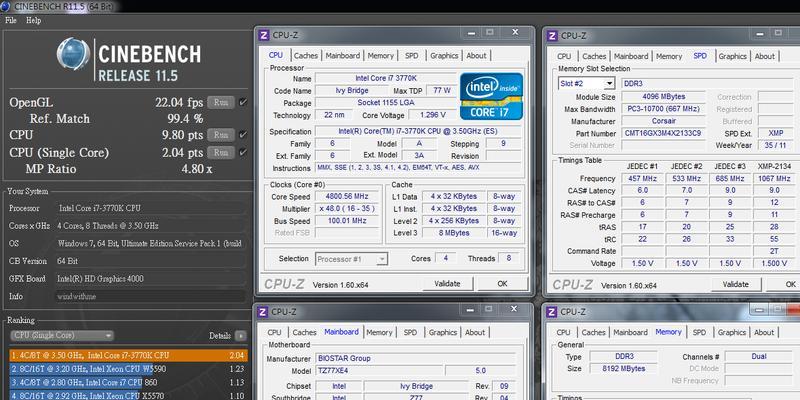Click the Max Bandwidth value PC3-10700
Viewport: 800px width, 400px height.
[663, 109]
